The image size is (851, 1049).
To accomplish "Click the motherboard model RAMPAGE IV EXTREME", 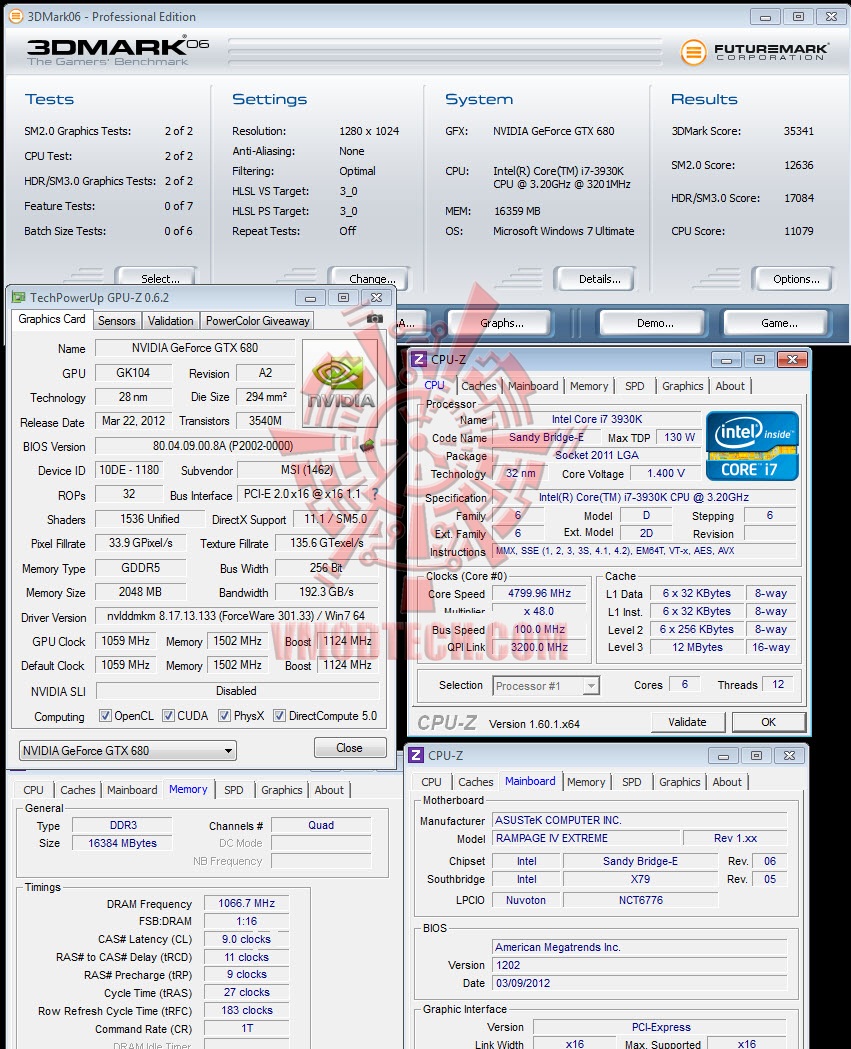I will click(x=585, y=838).
